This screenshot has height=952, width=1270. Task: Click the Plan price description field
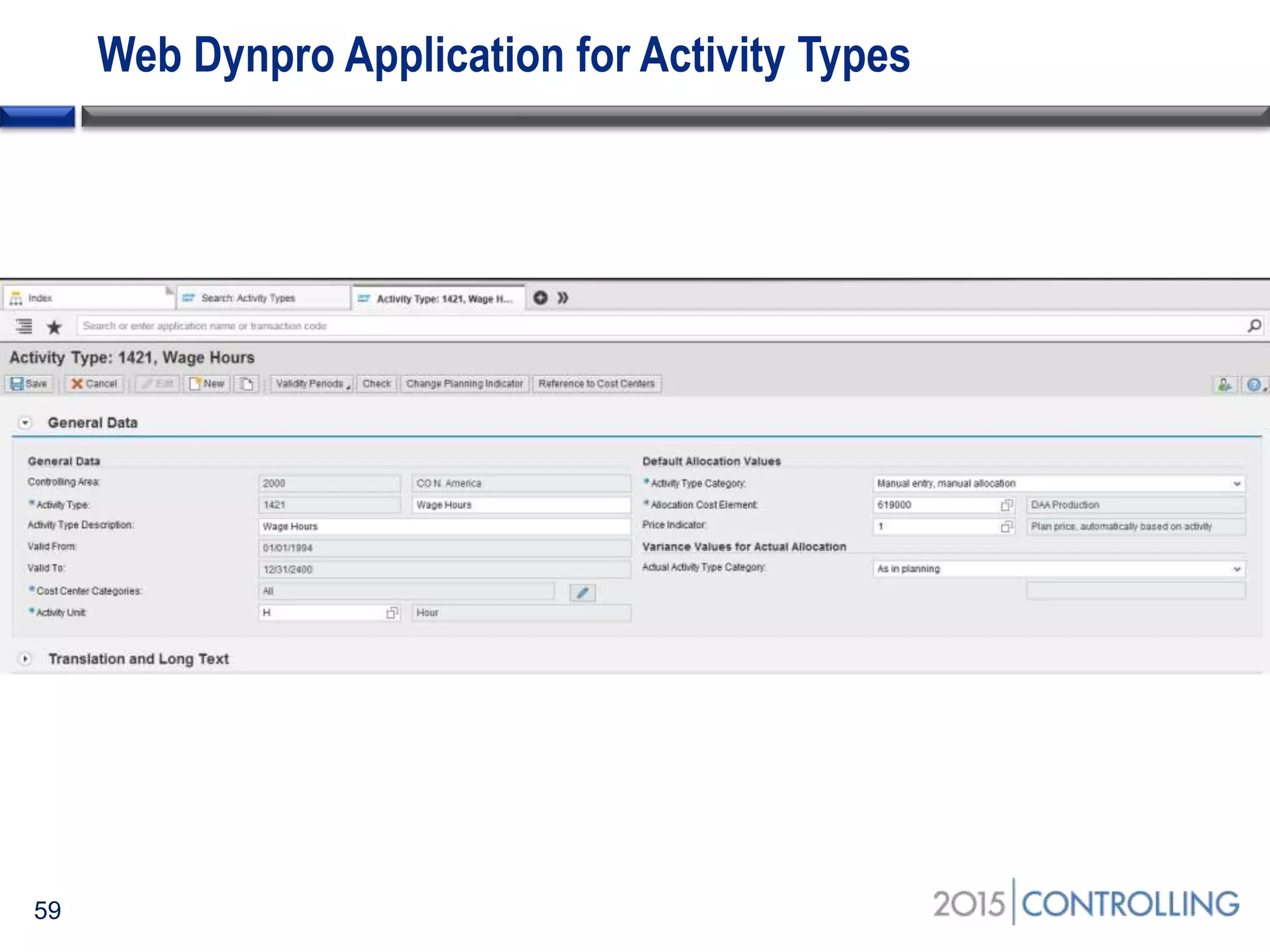tap(1136, 526)
